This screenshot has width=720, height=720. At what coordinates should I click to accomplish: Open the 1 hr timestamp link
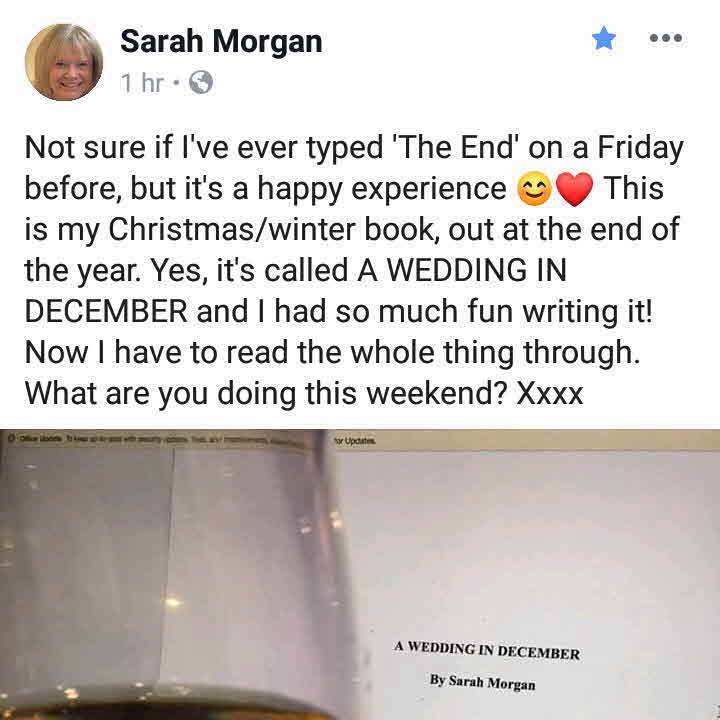pos(142,83)
